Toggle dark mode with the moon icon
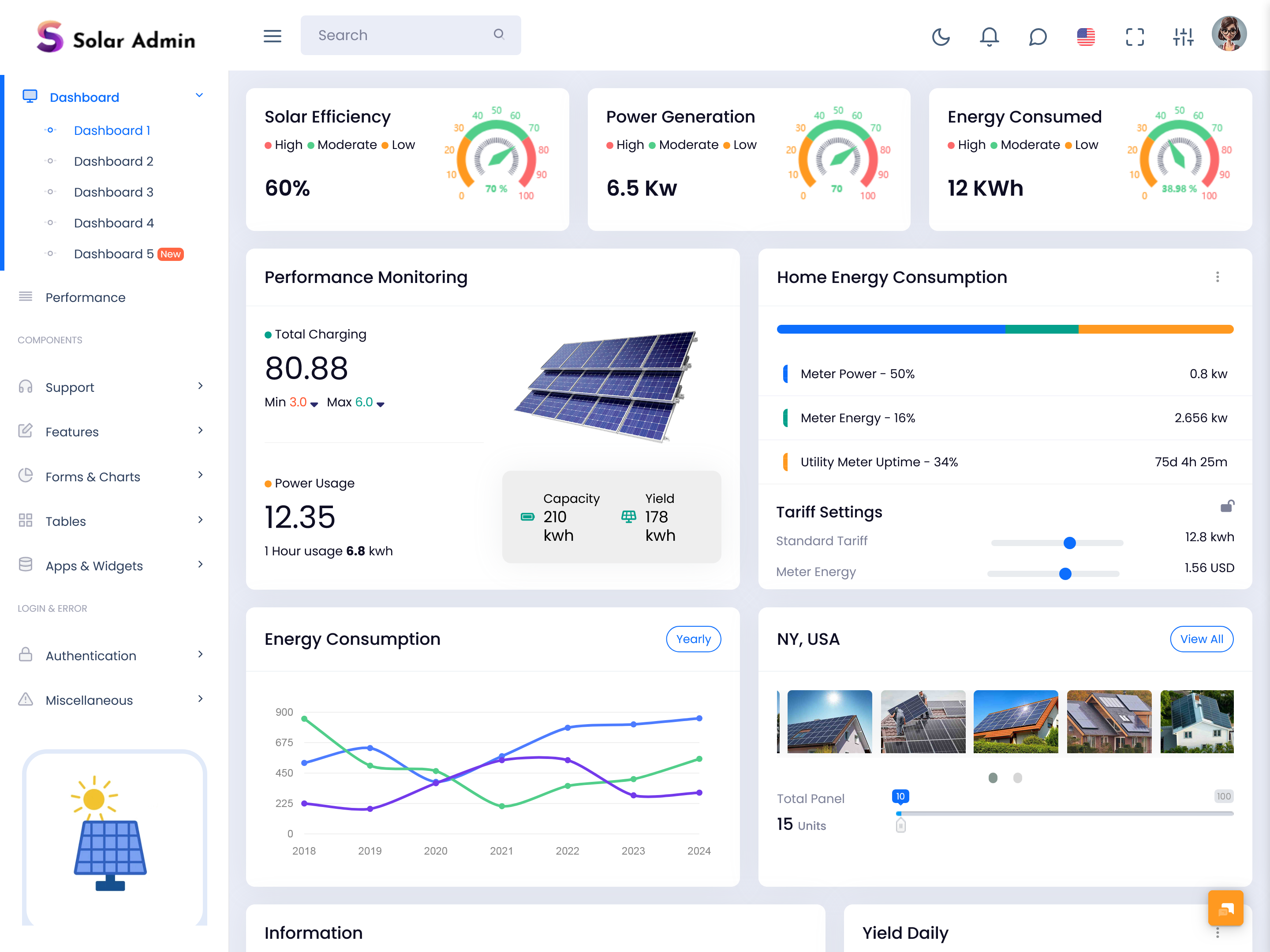 tap(941, 37)
